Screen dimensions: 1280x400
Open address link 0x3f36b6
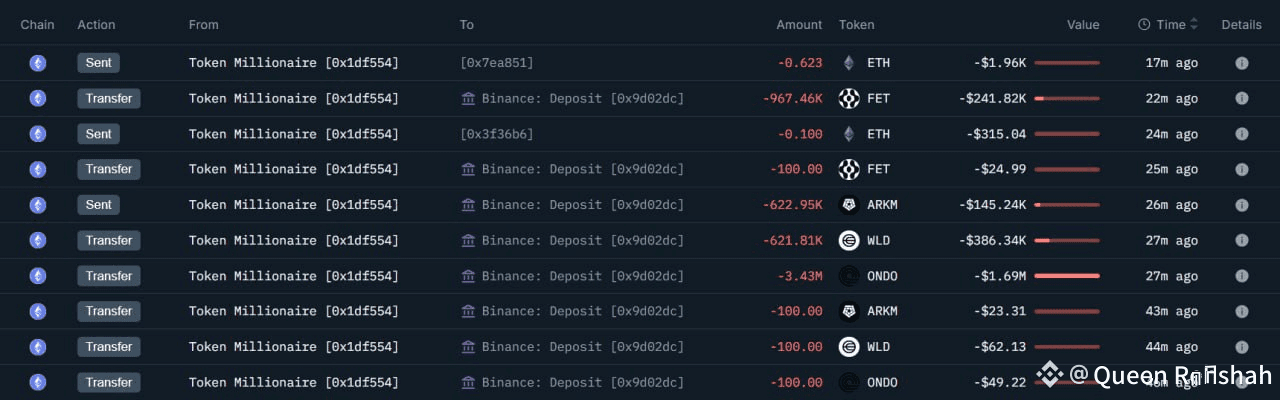click(x=496, y=134)
